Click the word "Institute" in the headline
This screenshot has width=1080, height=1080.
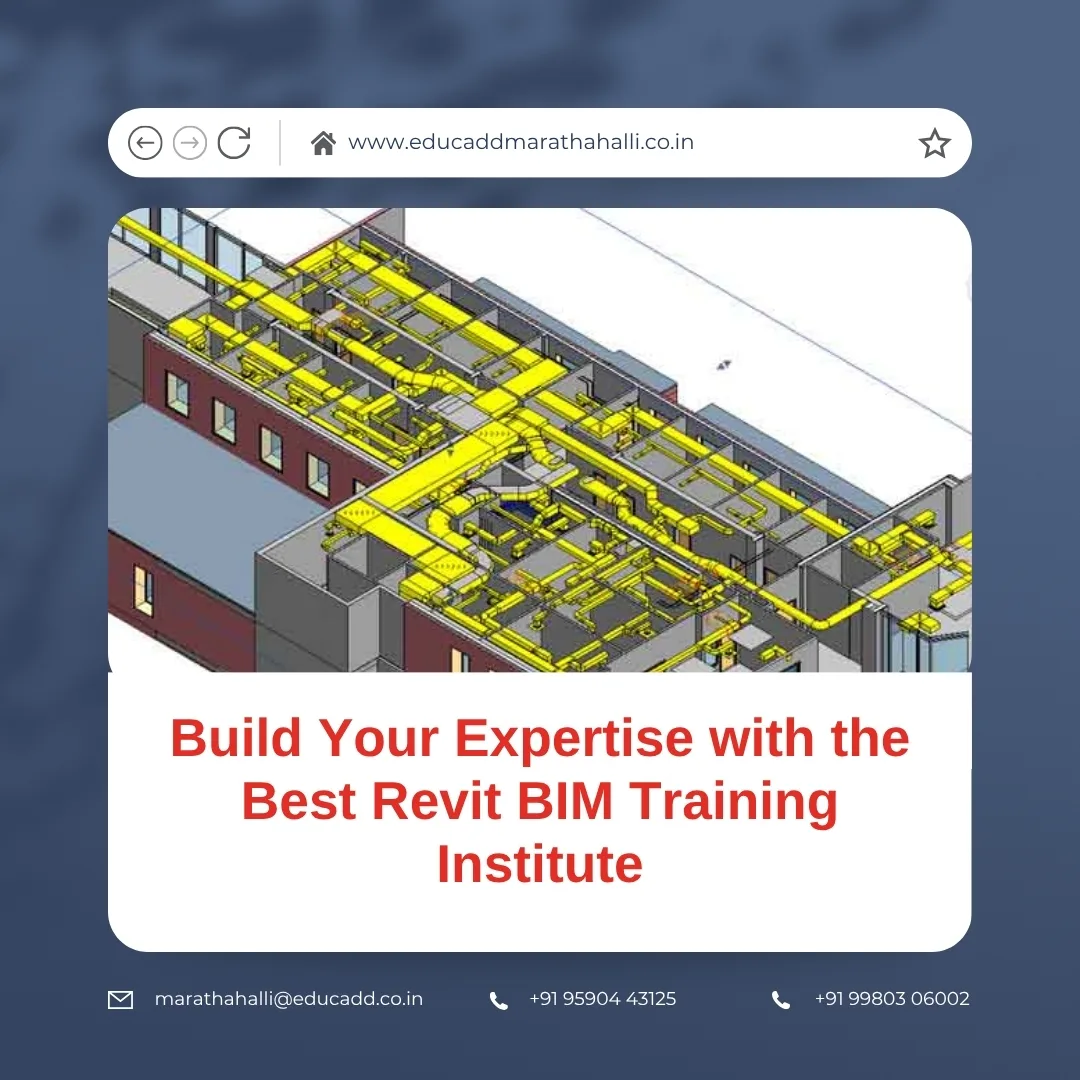[540, 864]
